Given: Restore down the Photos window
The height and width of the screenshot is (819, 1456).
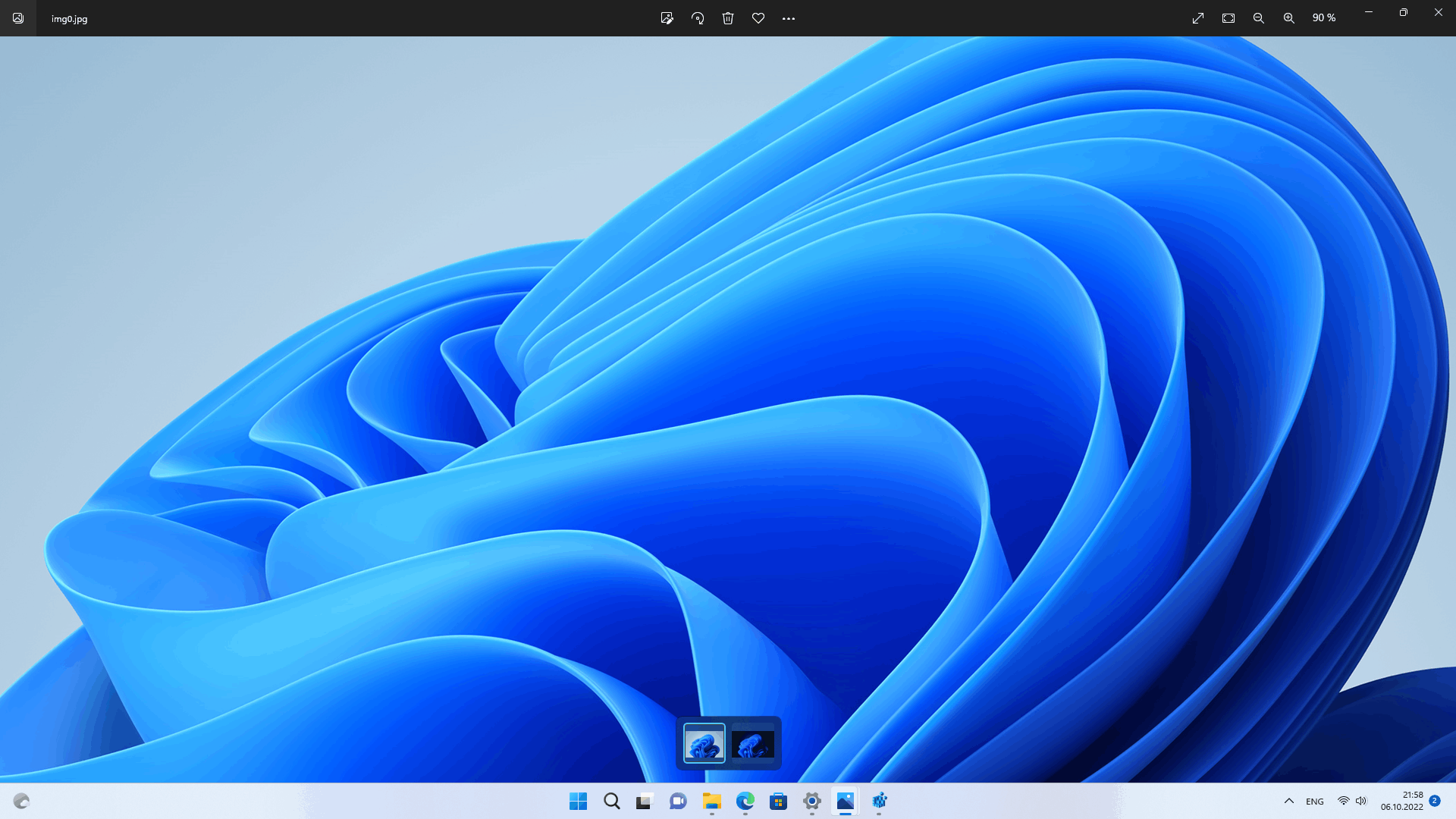Looking at the screenshot, I should [1404, 12].
